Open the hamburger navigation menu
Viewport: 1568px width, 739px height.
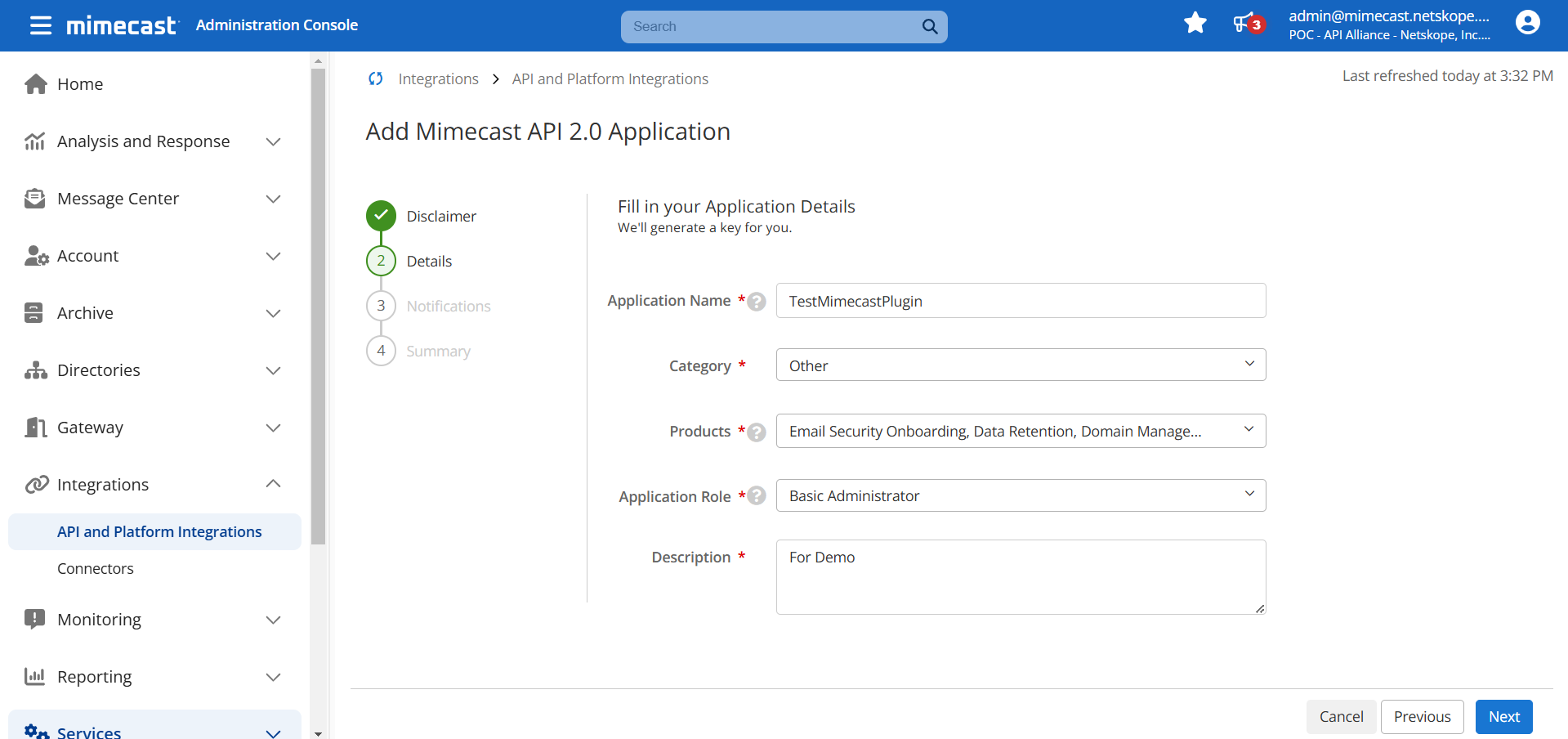tap(41, 25)
